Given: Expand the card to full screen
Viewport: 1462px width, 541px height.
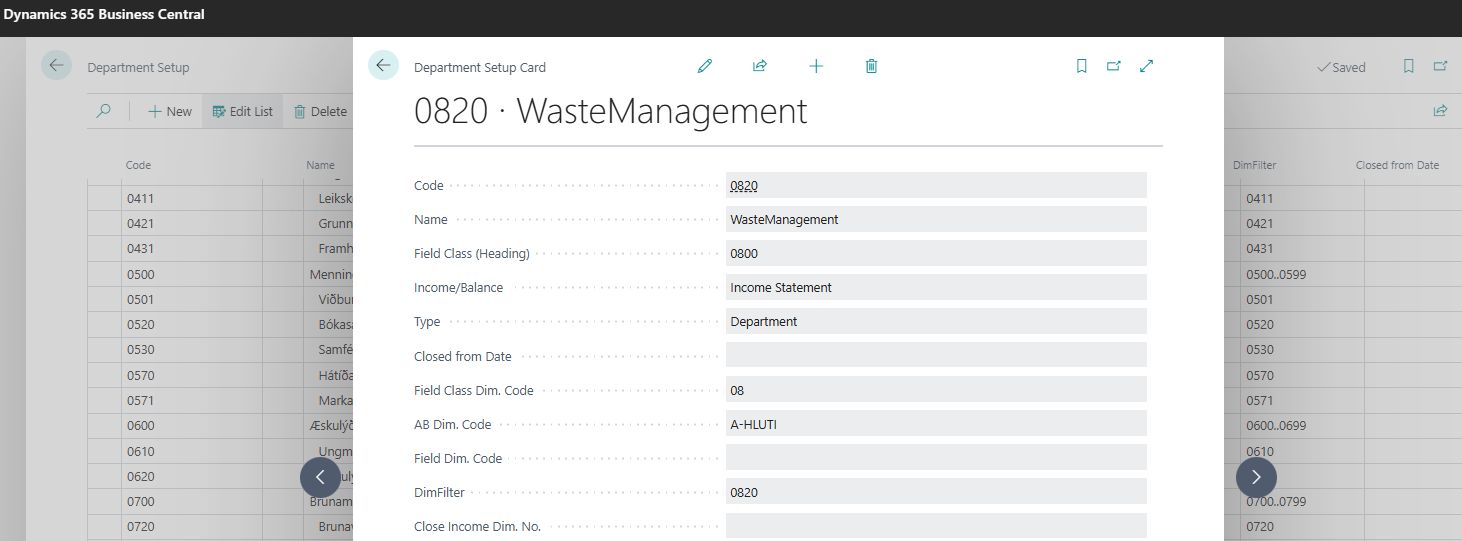Looking at the screenshot, I should 1147,66.
